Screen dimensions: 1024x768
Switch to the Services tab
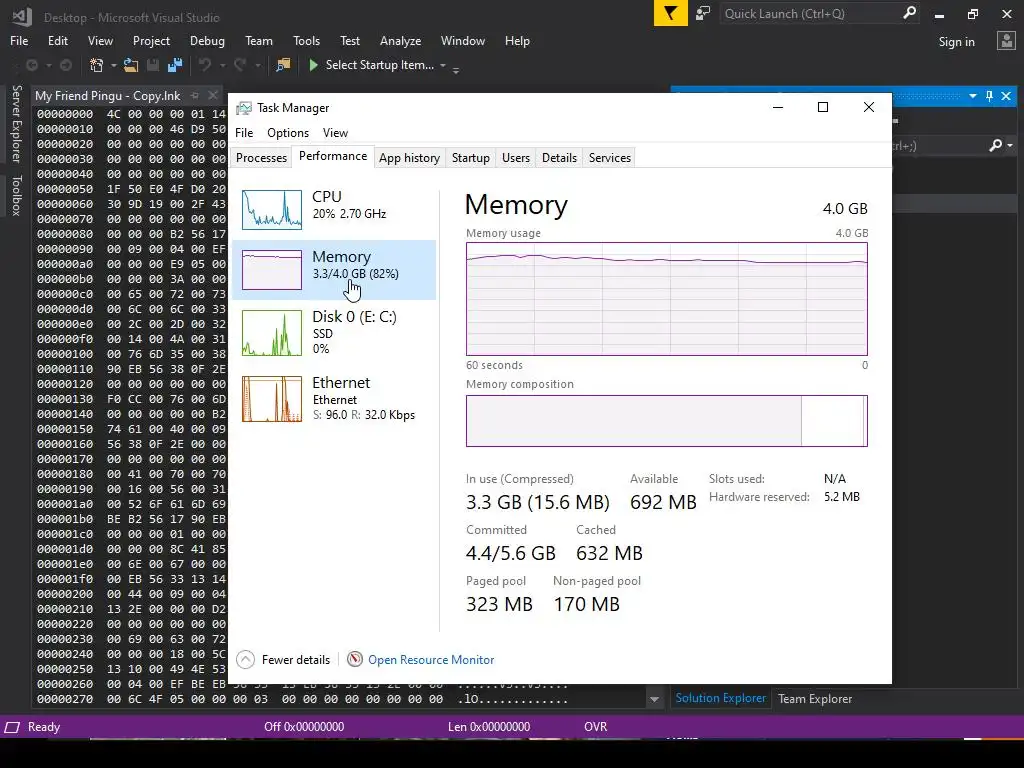coord(609,157)
